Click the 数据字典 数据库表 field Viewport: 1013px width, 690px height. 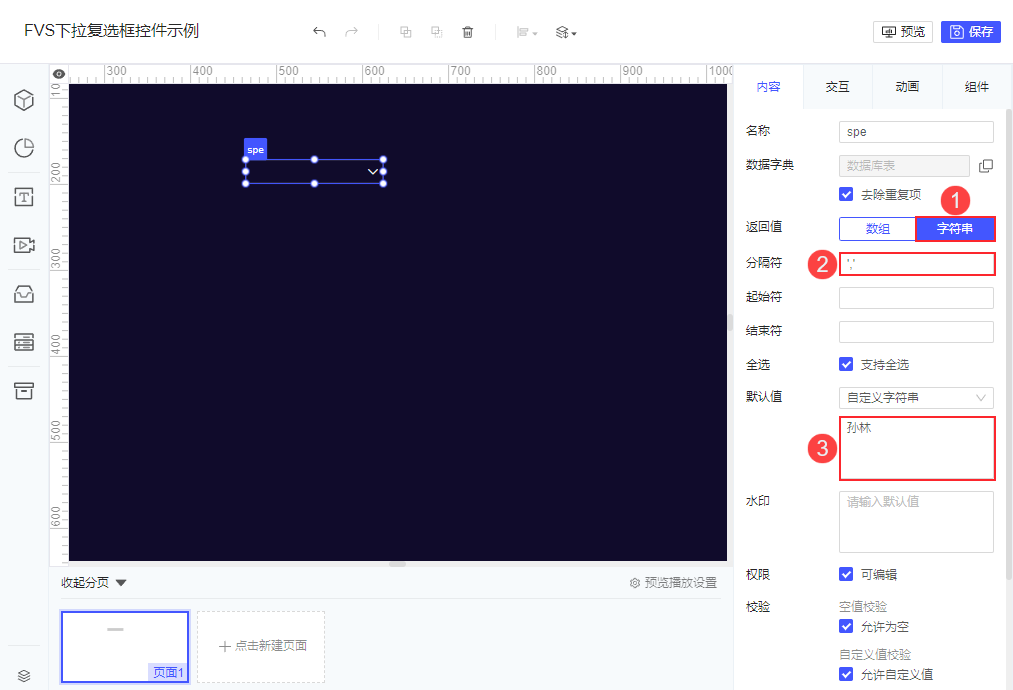point(904,166)
